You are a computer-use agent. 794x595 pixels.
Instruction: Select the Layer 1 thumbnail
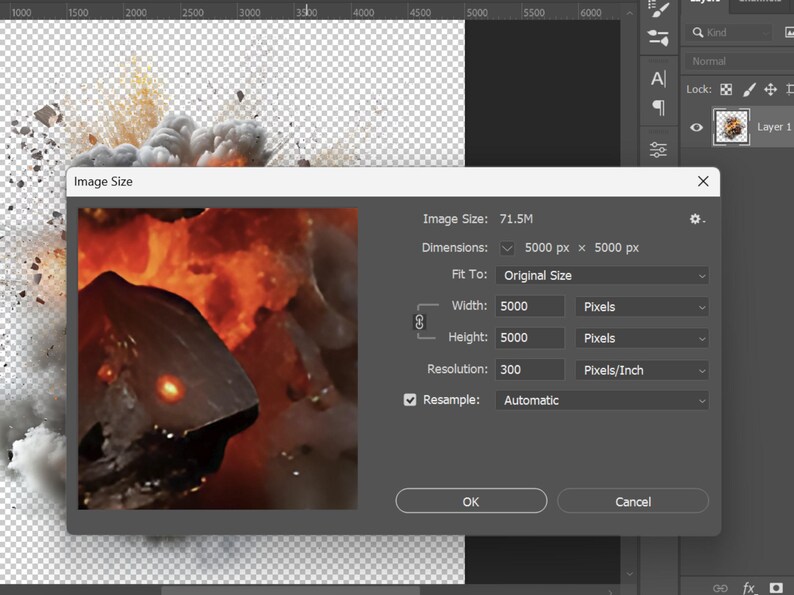[731, 127]
